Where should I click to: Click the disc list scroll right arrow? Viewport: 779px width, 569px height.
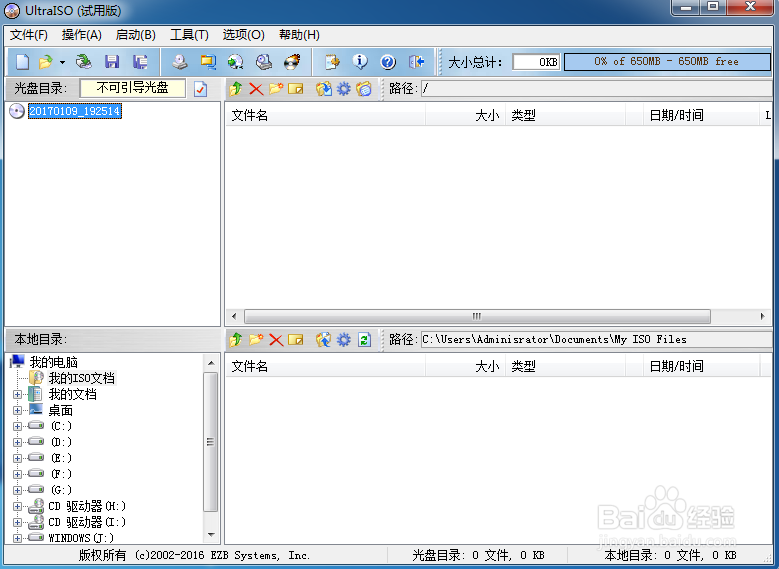[x=763, y=317]
